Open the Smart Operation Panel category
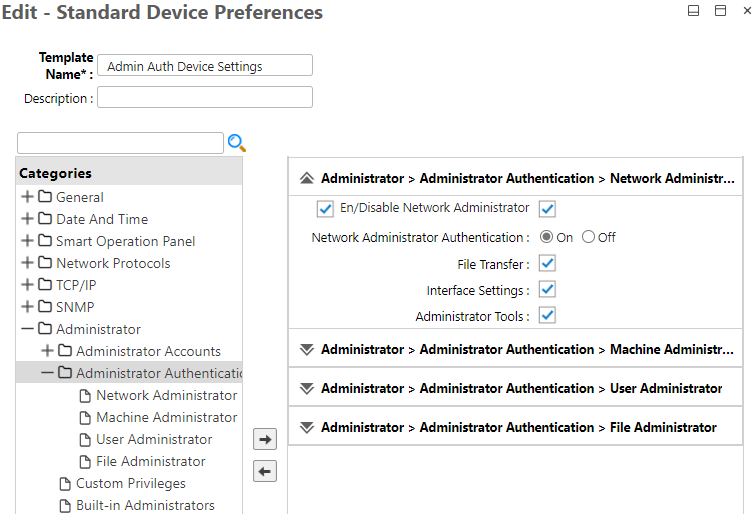 (x=125, y=242)
